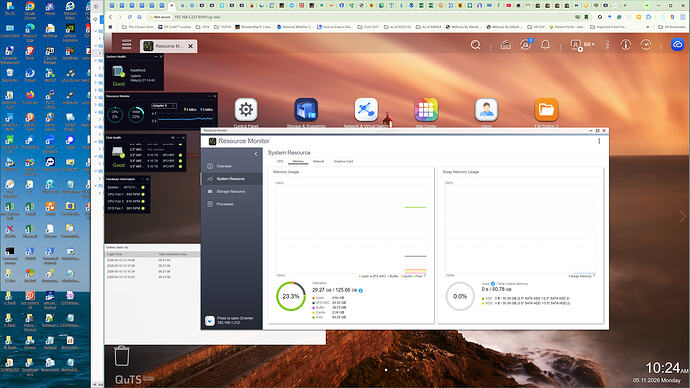Click the "CPU Fan 1" row in Hardware Information widget
Screen dimensions: 690x388
[x=126, y=194]
